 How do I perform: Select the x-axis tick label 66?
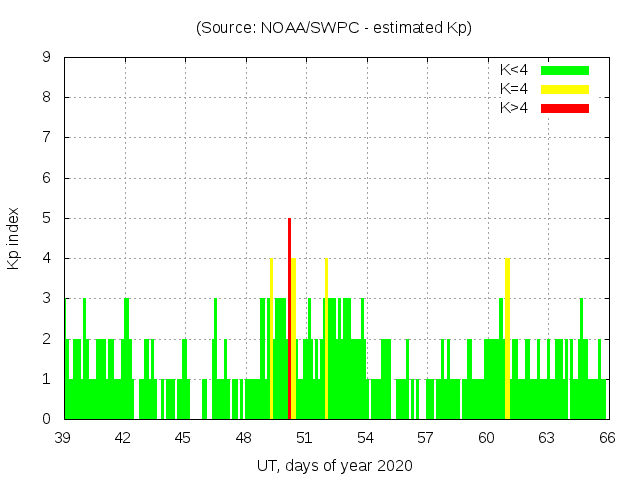point(606,438)
